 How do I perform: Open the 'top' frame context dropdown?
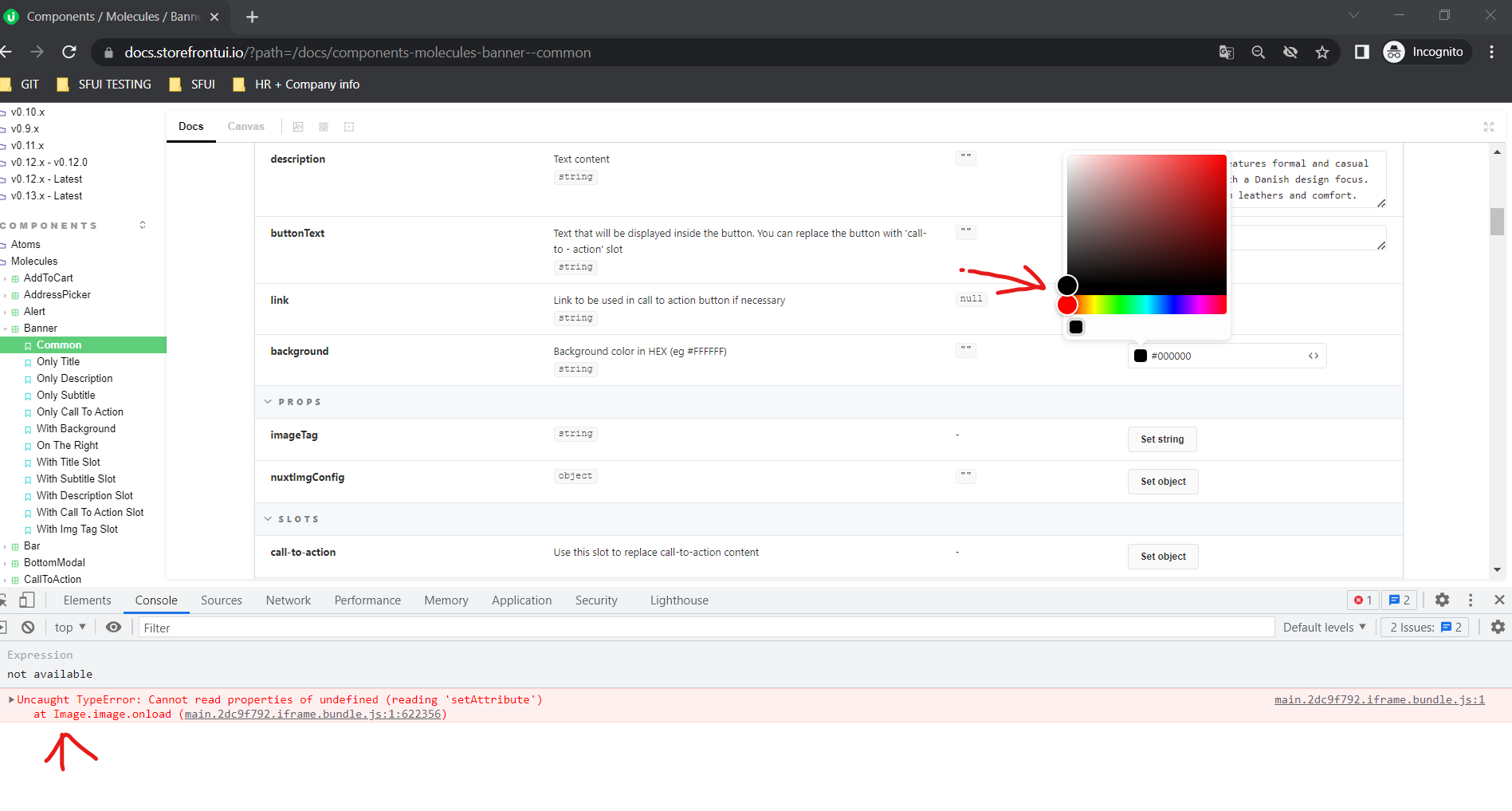[x=69, y=627]
